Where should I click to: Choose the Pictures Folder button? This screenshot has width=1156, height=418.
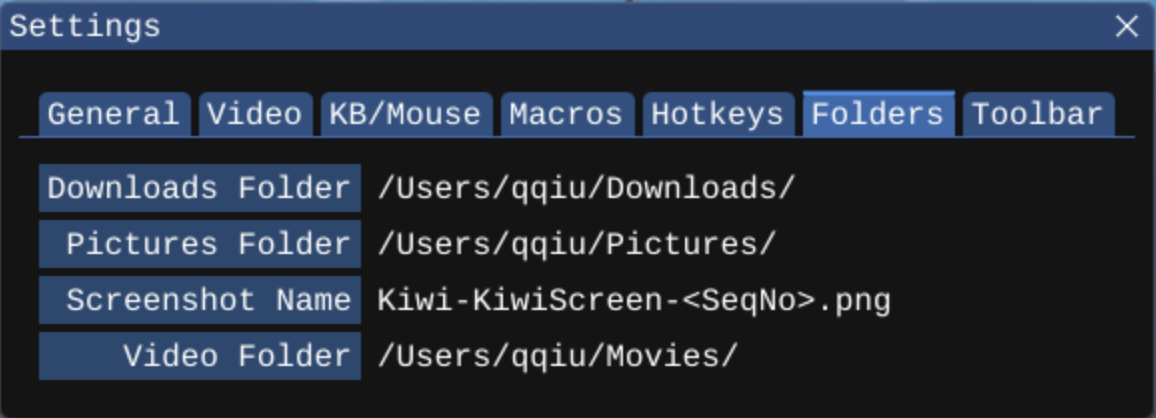click(x=200, y=244)
